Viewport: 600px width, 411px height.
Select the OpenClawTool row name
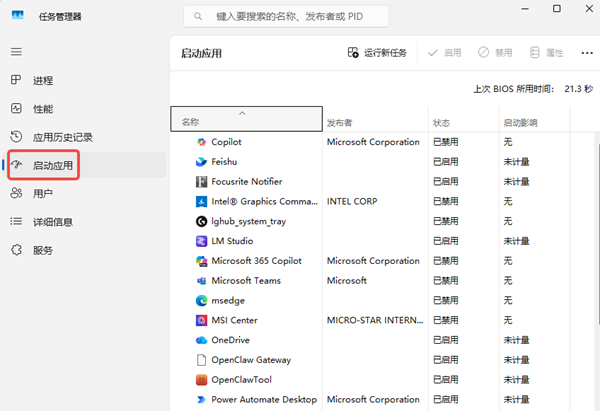point(241,380)
